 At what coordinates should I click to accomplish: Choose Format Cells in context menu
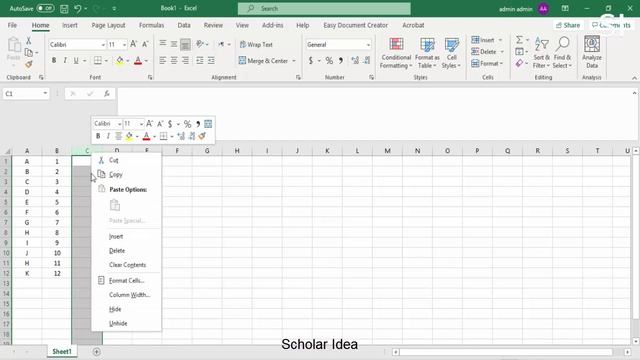click(127, 281)
